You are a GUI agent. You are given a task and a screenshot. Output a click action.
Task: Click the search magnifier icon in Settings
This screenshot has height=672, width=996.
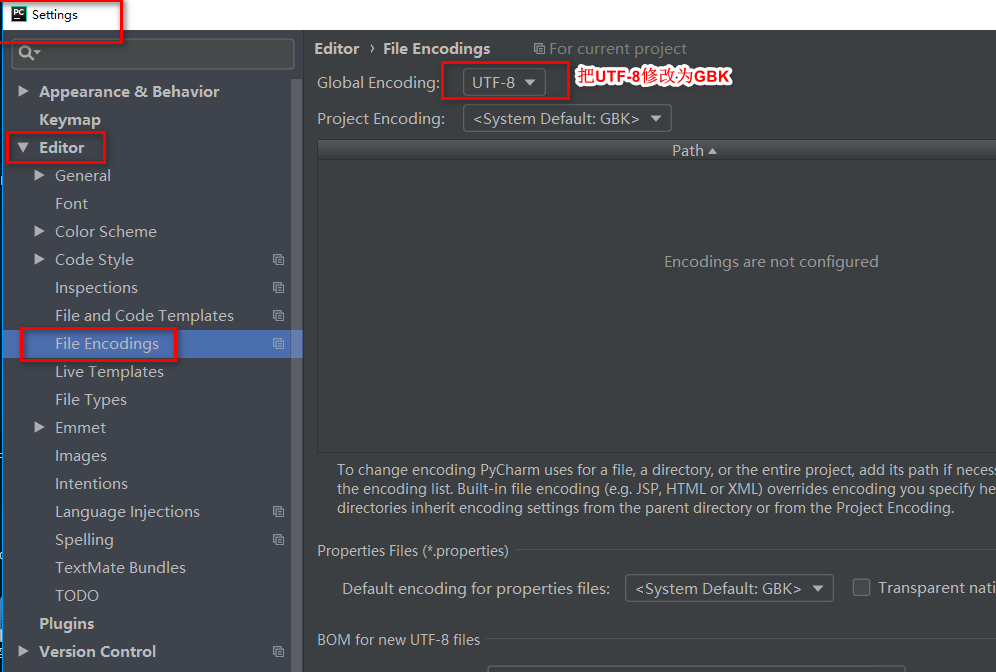(x=29, y=52)
